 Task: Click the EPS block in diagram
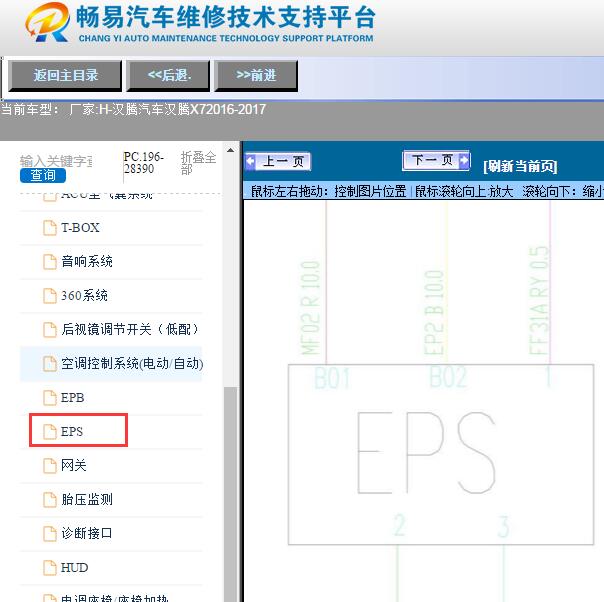[441, 454]
